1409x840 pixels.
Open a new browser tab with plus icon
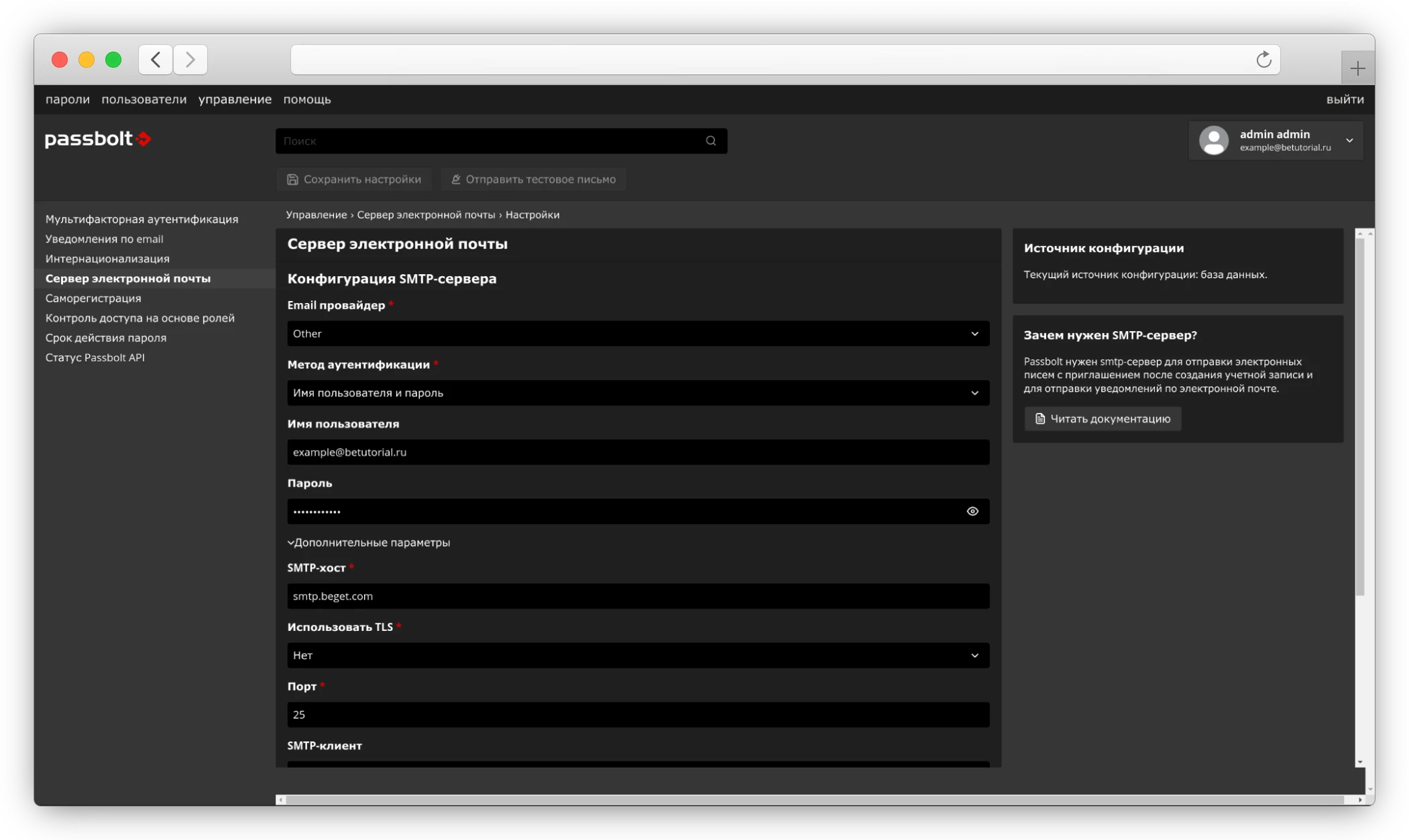(x=1357, y=68)
